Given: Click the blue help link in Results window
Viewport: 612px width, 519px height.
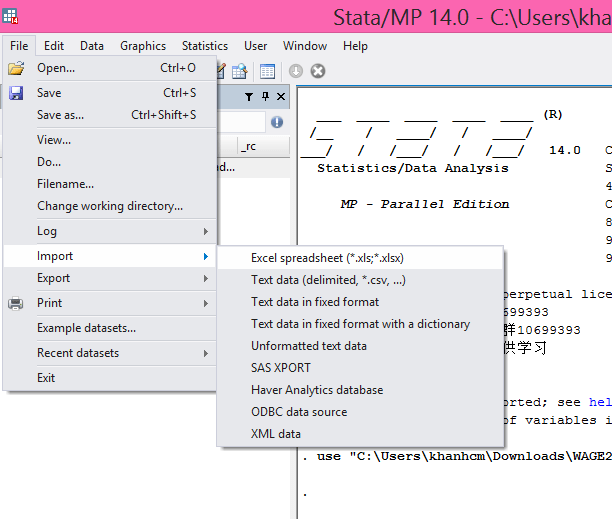Looking at the screenshot, I should 600,402.
